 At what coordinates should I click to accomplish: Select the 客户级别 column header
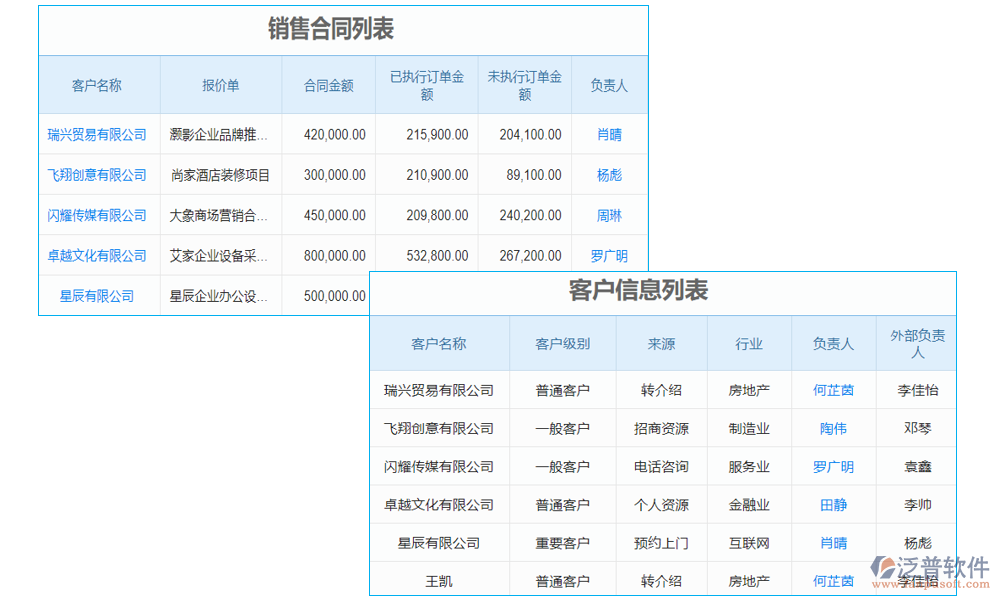click(x=563, y=343)
